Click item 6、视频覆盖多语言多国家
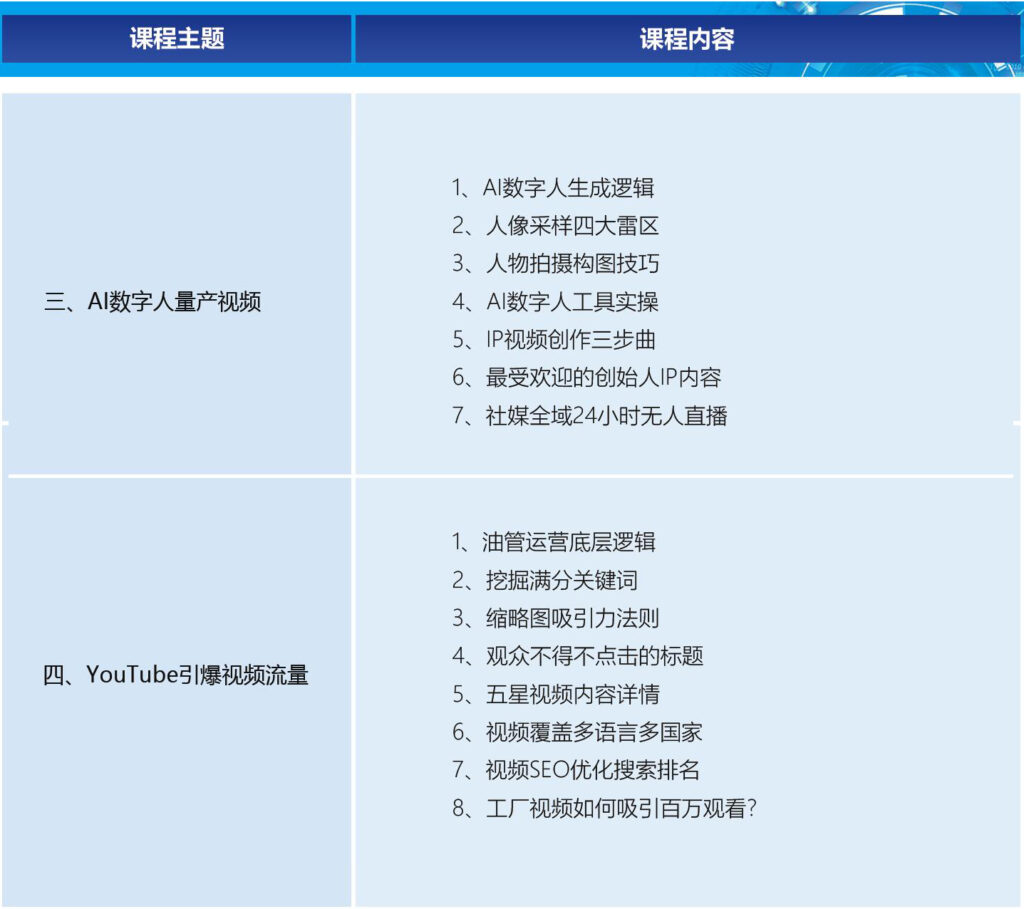Screen dimensions: 1024x909 577,732
